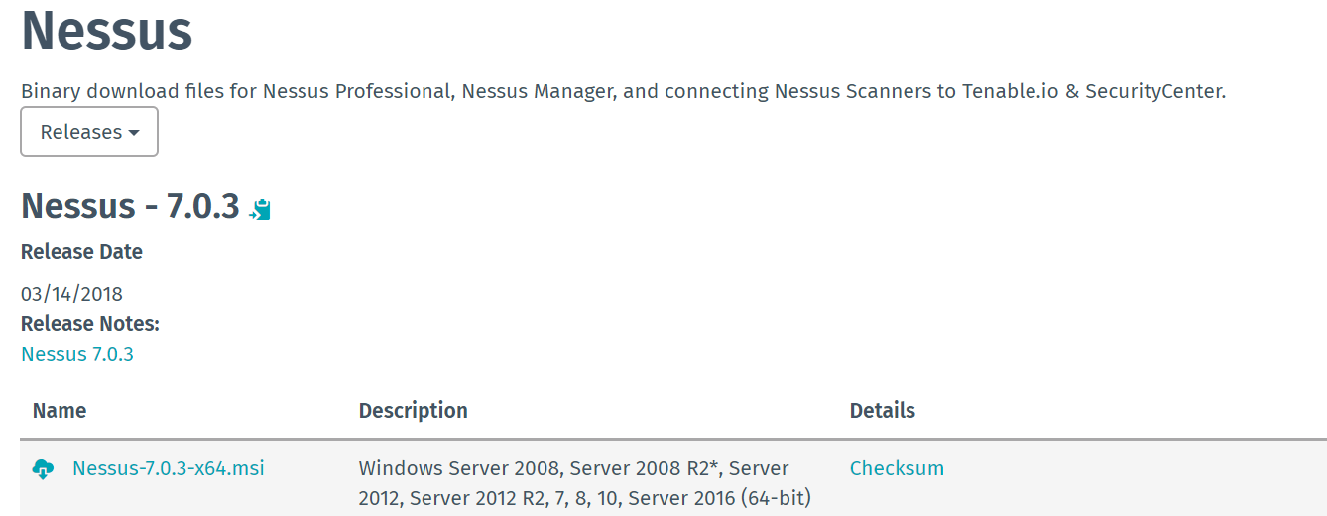Open the Releases dropdown button
The image size is (1327, 516).
[89, 132]
